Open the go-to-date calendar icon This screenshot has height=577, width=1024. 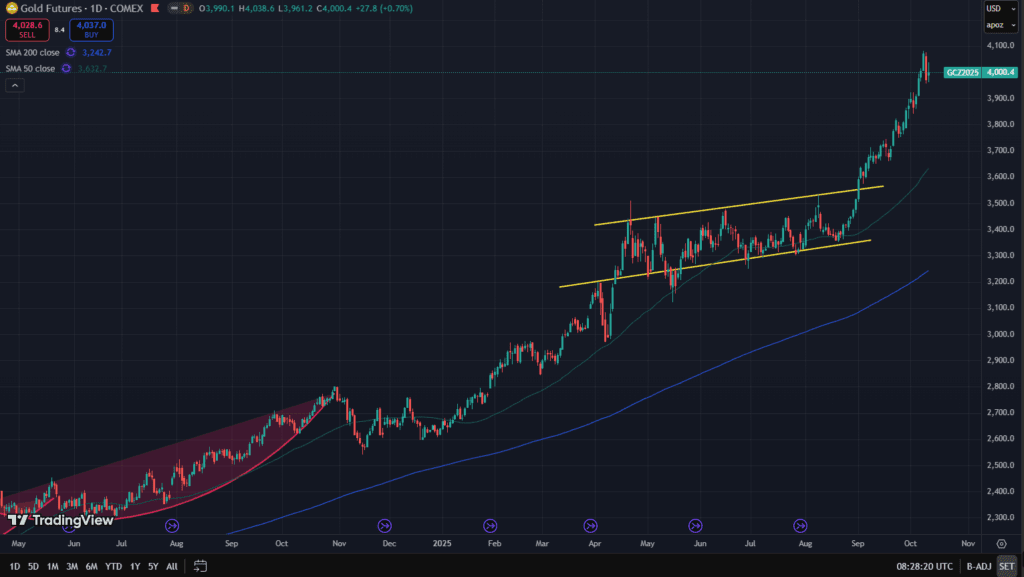[x=200, y=566]
